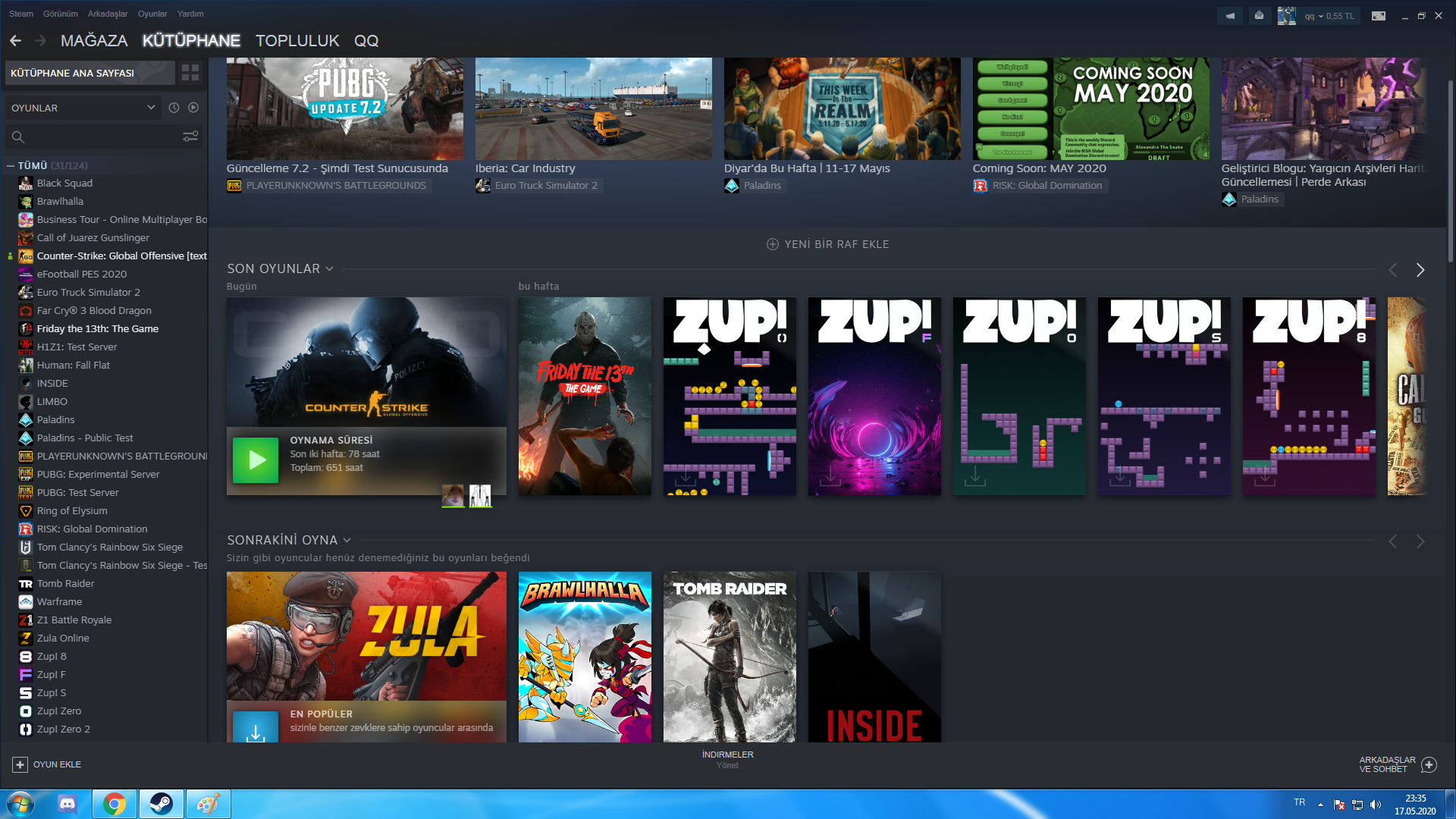Click the Zula download arrow button
The height and width of the screenshot is (819, 1456).
[x=256, y=728]
